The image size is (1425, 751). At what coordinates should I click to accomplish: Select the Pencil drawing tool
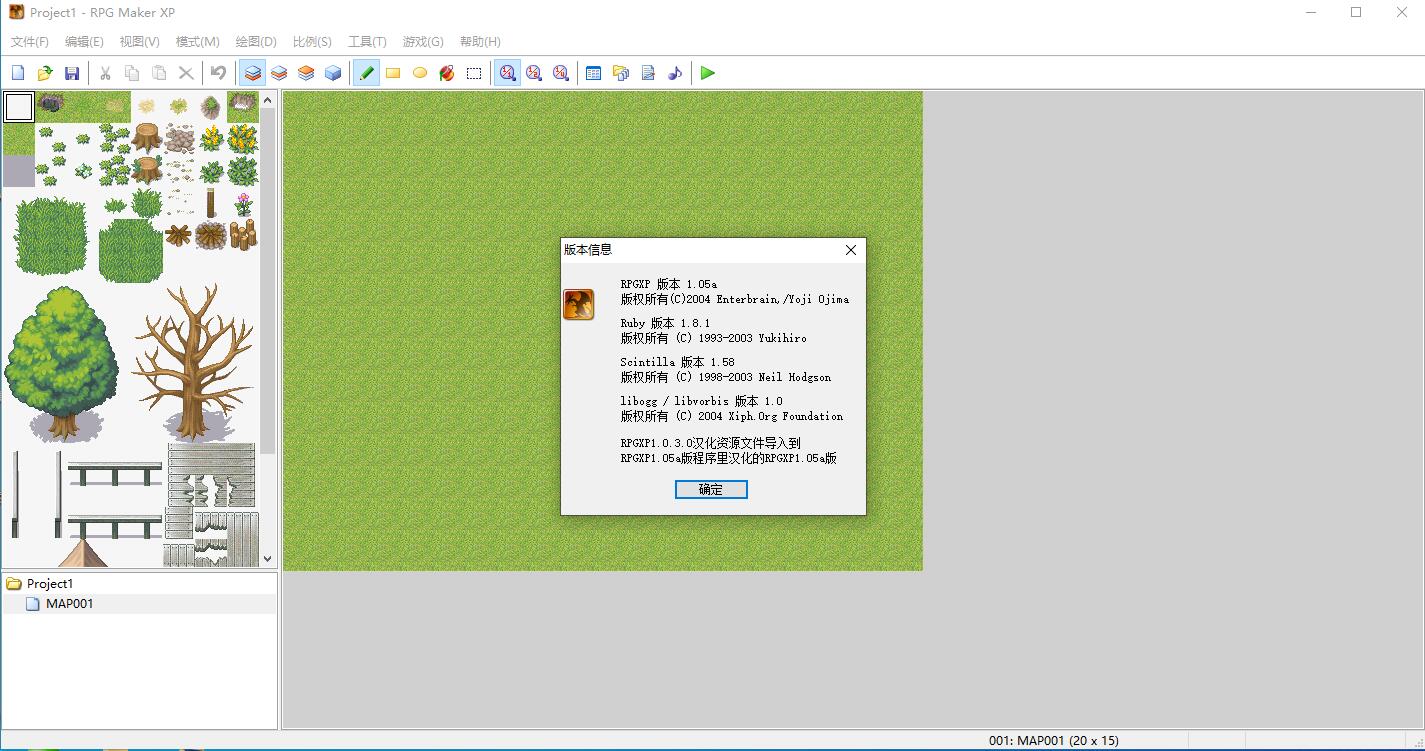pos(367,73)
